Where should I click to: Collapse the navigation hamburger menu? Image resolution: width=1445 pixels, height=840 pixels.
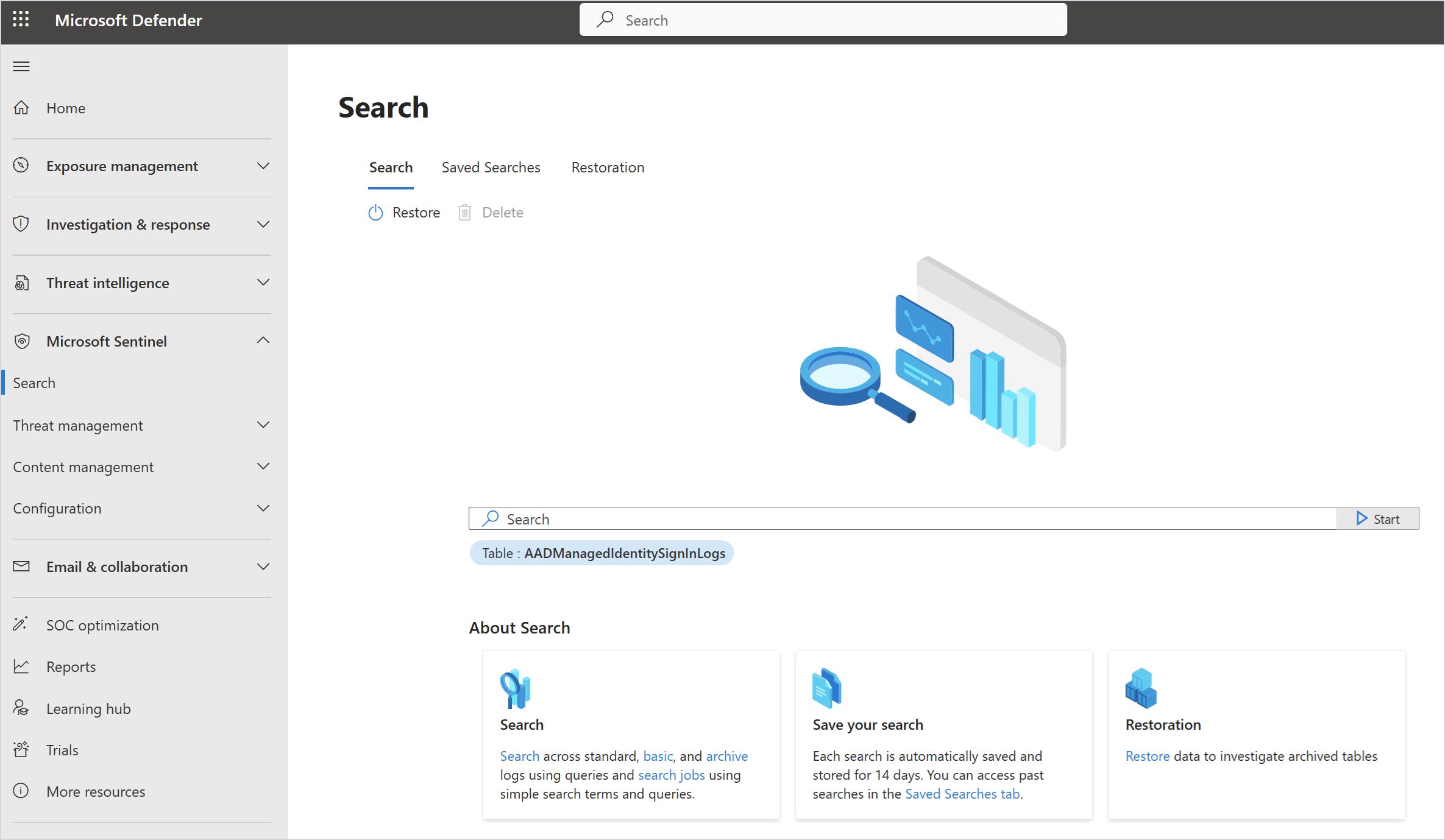tap(21, 66)
